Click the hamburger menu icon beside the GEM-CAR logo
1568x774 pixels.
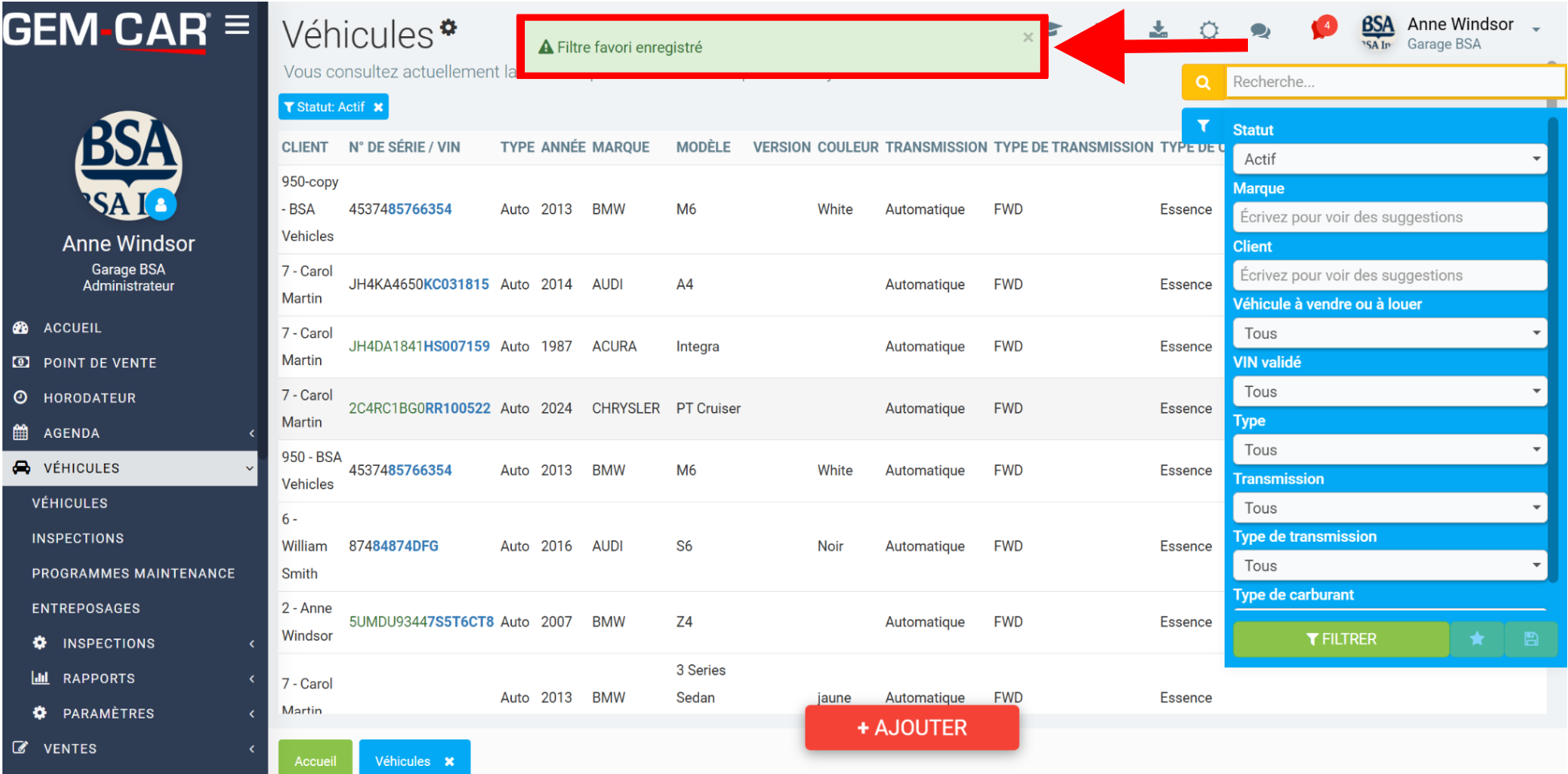(x=237, y=25)
